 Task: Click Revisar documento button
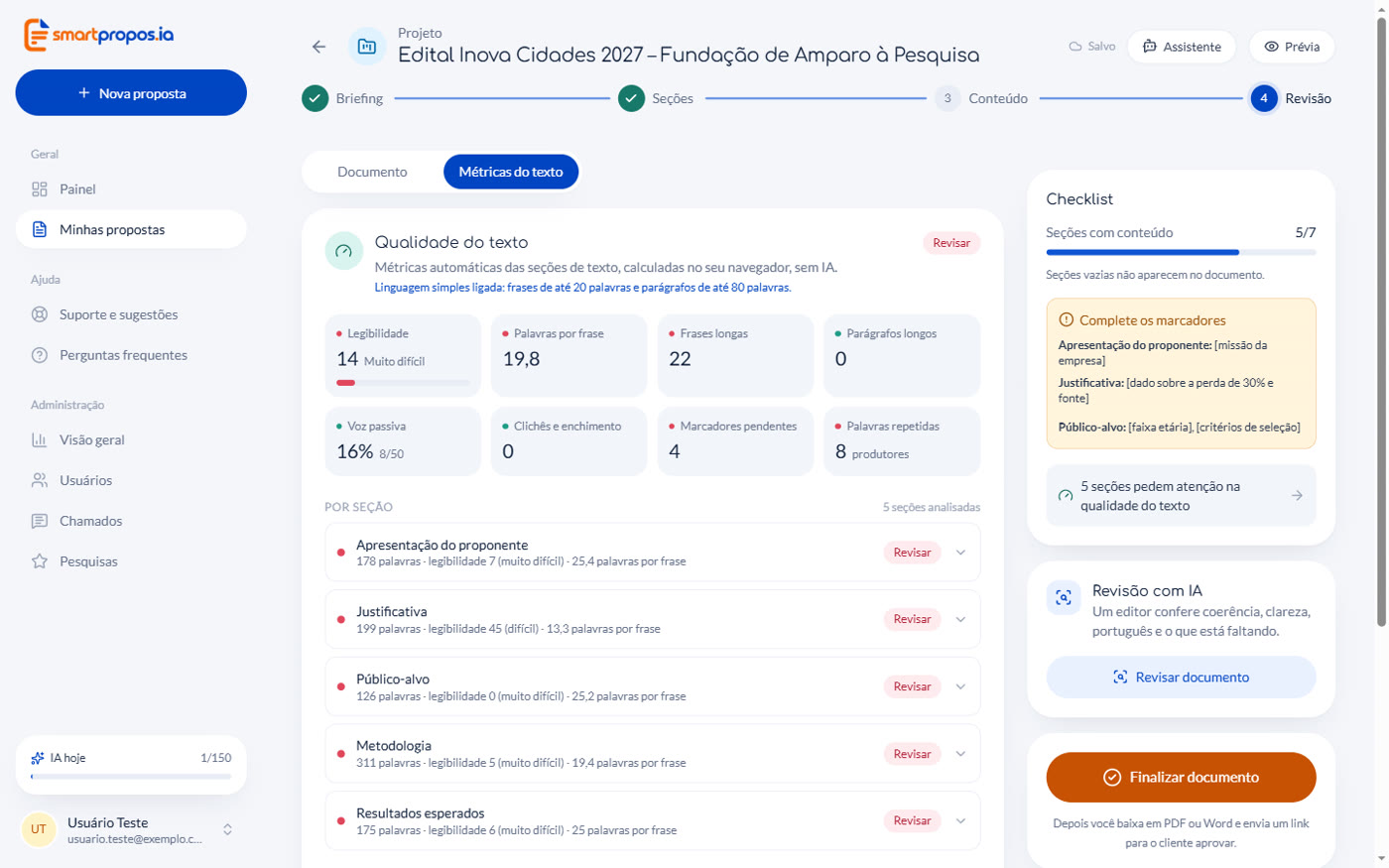coord(1181,677)
